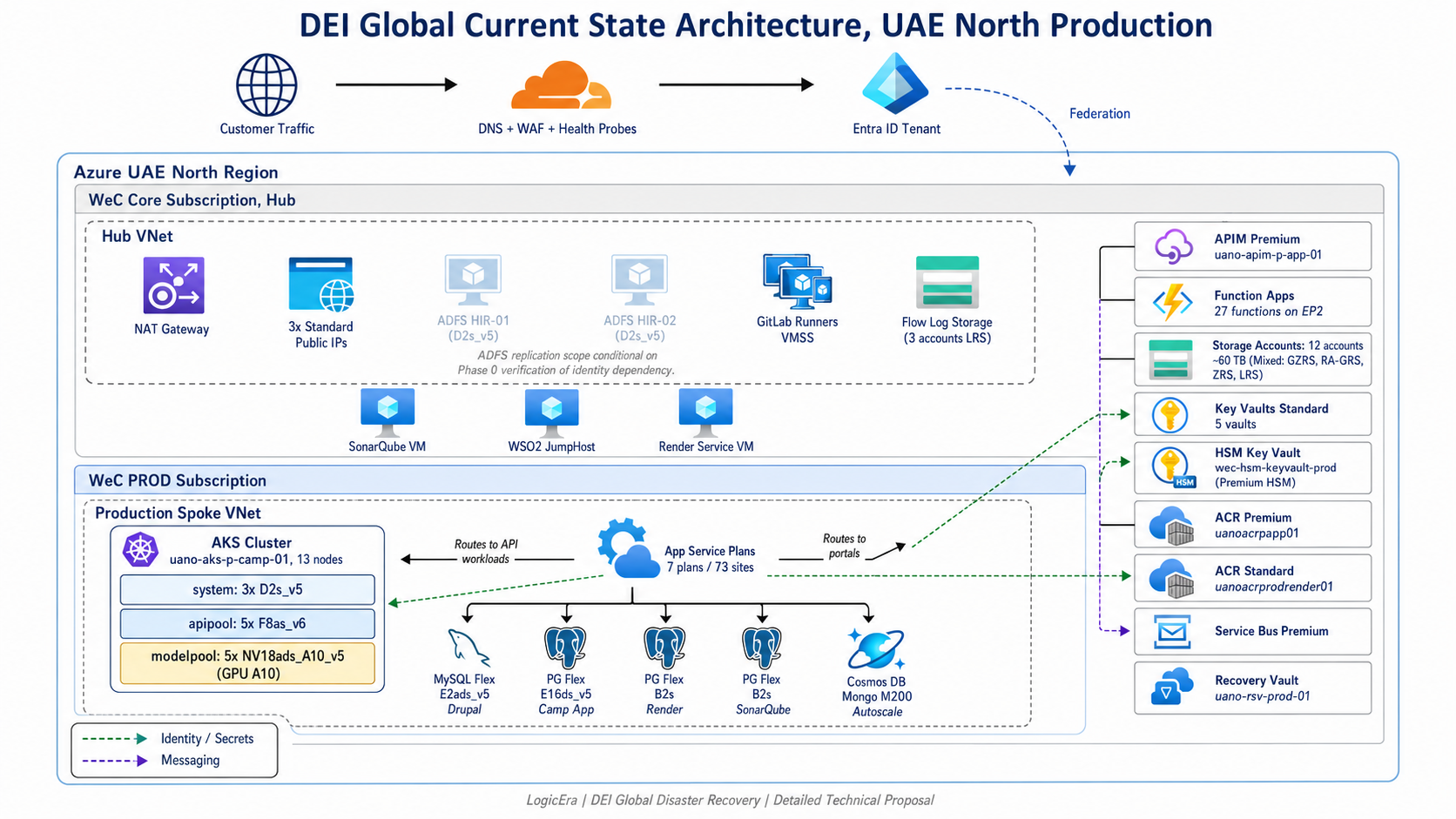Click the wec-hsm-keyvault-prod name
1456x819 pixels.
(1275, 467)
